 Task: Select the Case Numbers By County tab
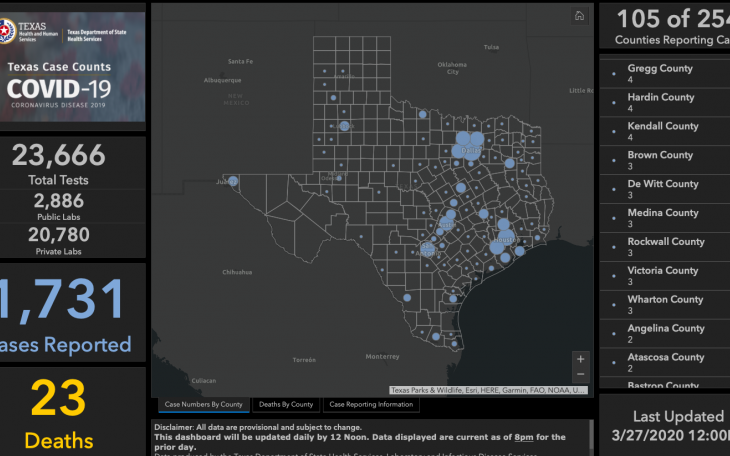click(204, 404)
